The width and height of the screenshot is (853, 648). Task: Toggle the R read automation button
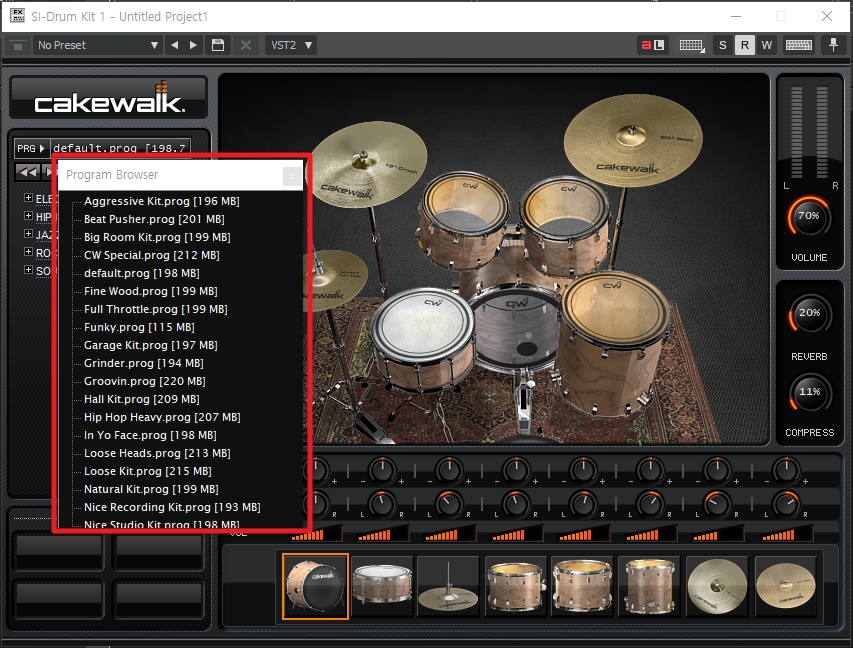click(744, 45)
